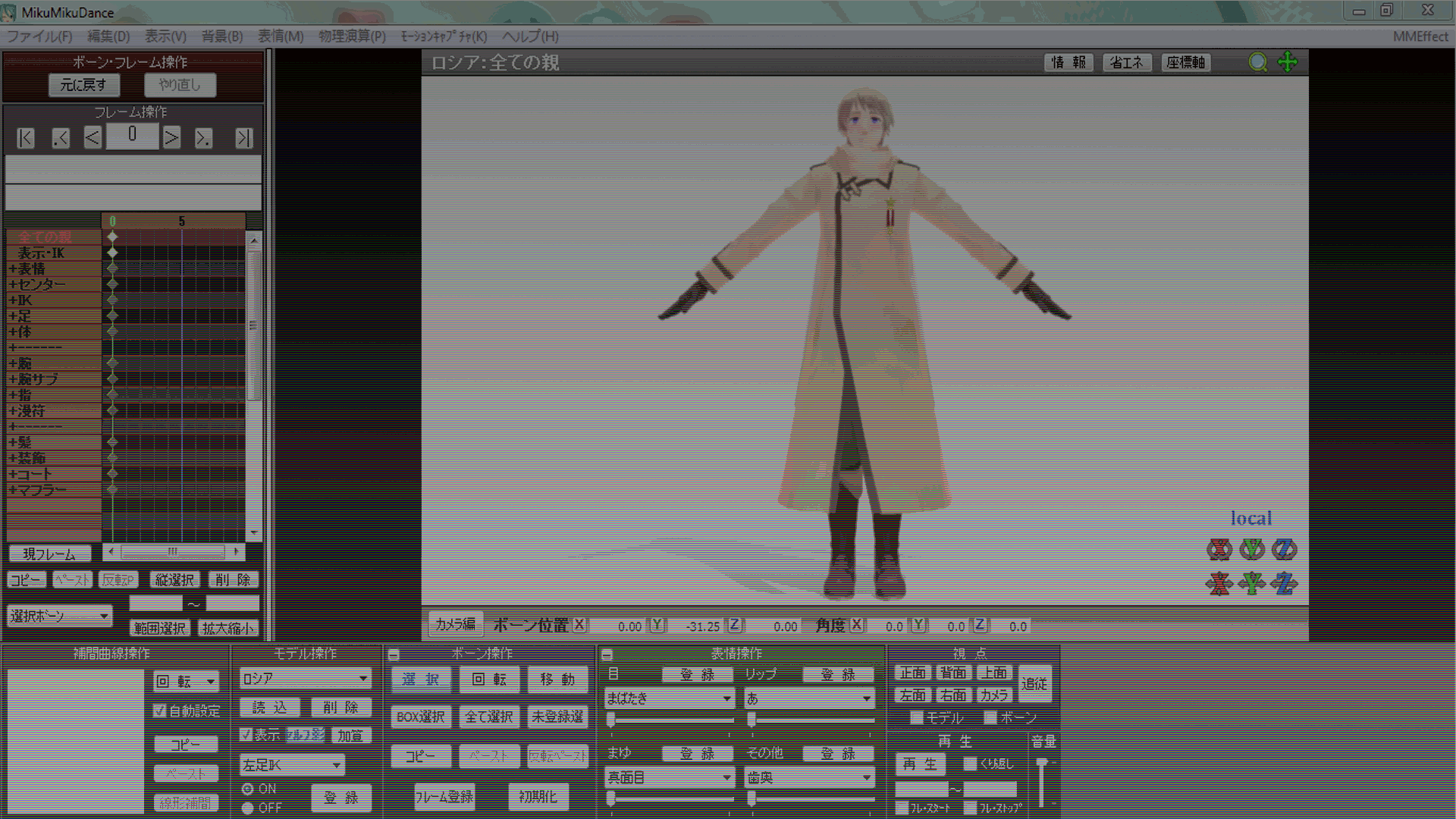This screenshot has width=1456, height=819.
Task: Open the 回転 interpolation dropdown
Action: tap(187, 681)
